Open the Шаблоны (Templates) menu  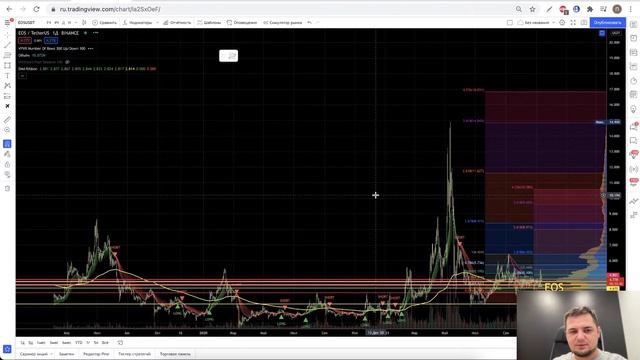coord(209,22)
